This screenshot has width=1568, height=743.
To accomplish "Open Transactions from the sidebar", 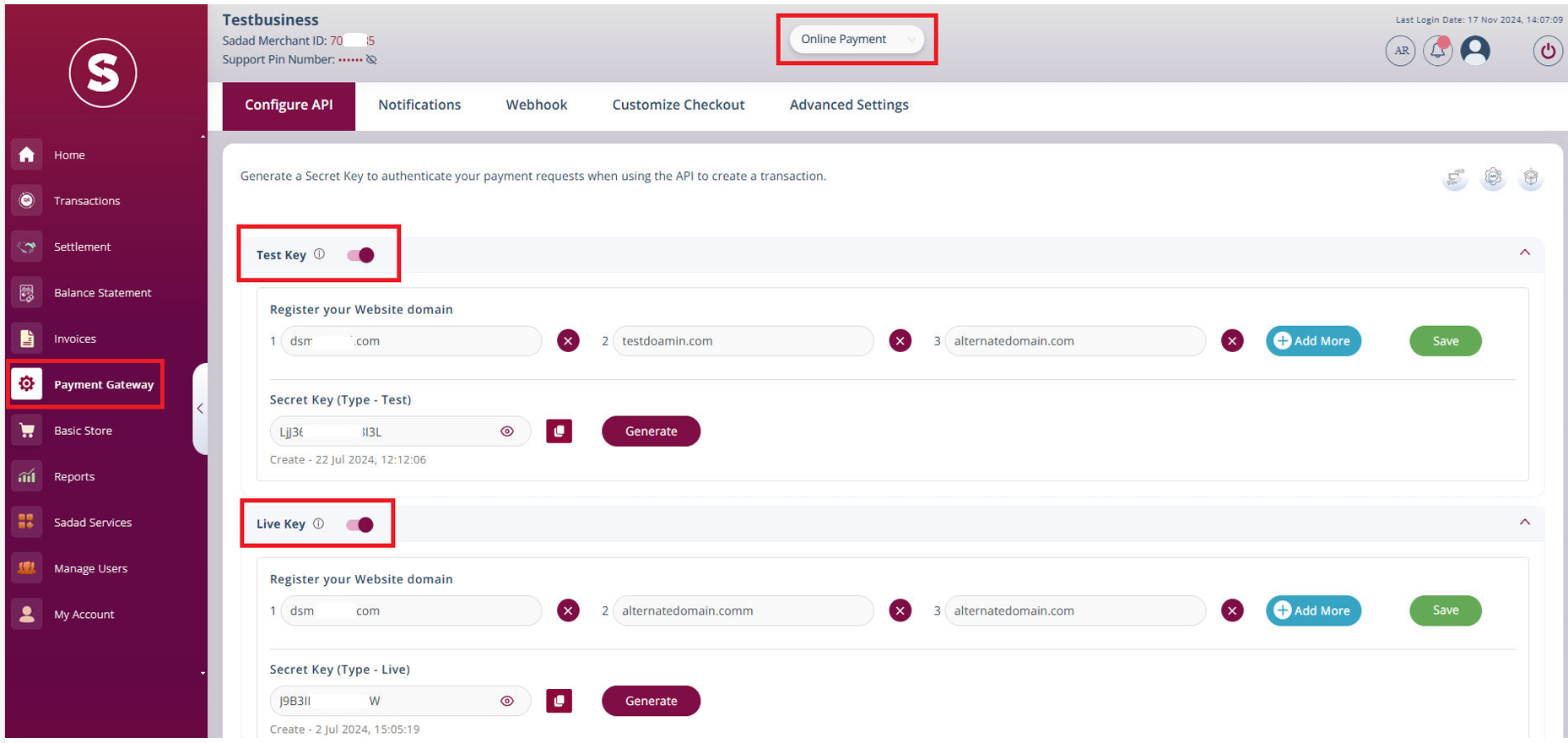I will click(x=87, y=201).
